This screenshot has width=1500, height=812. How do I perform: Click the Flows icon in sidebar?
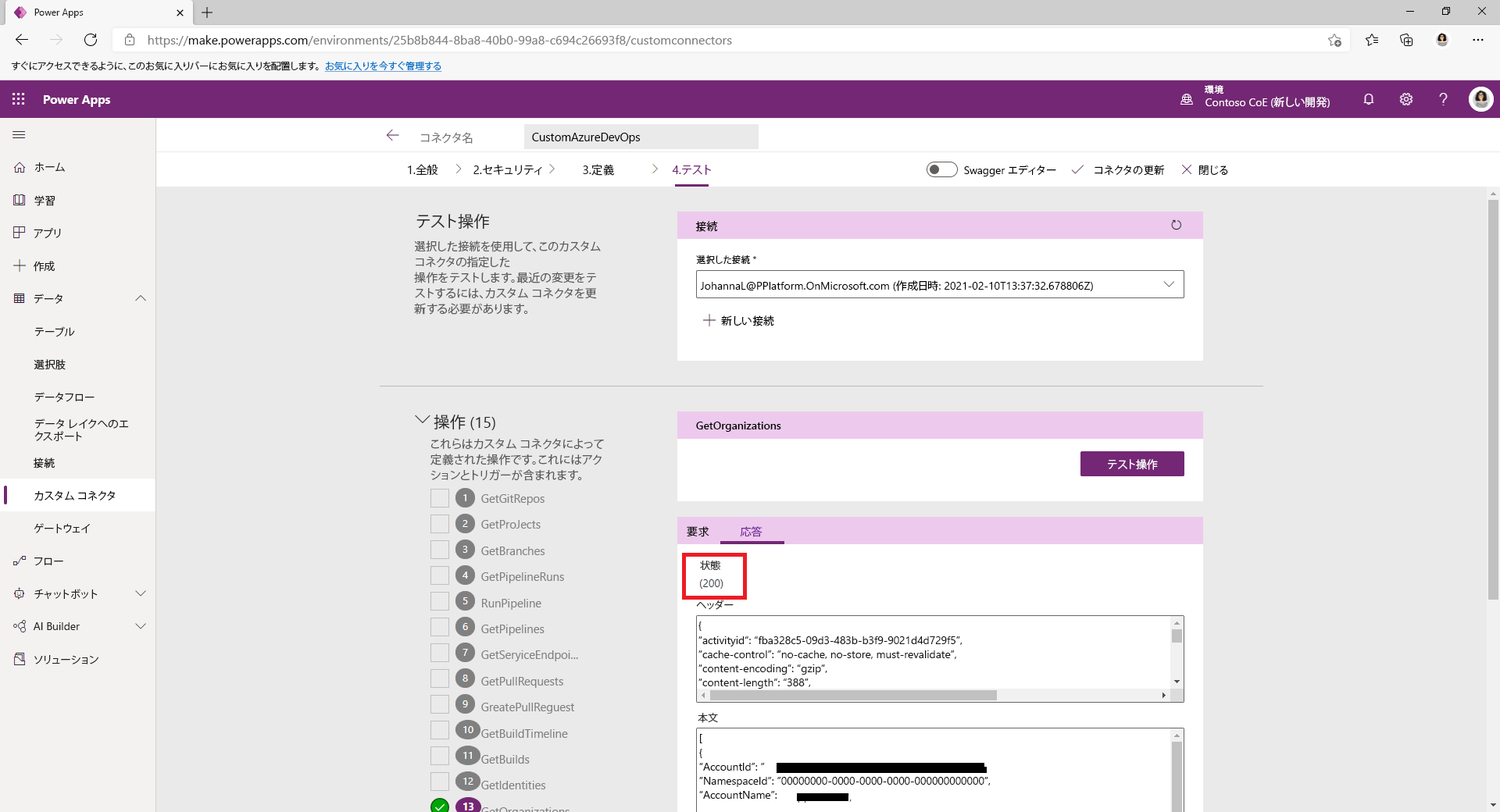point(20,561)
